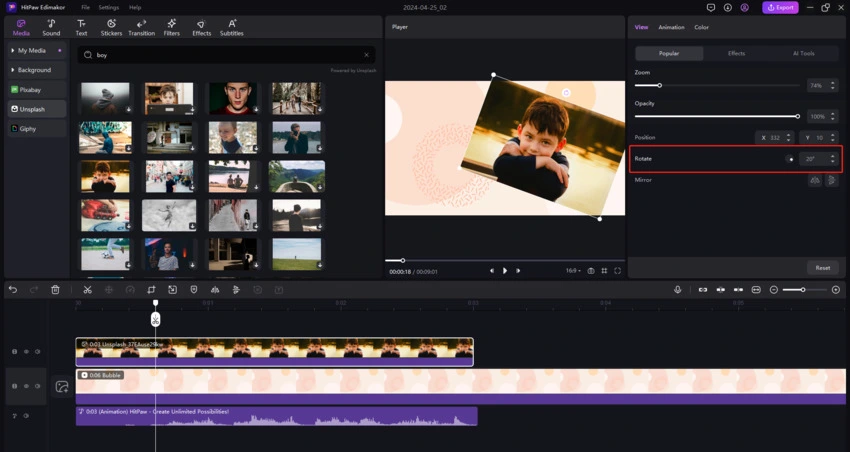850x452 pixels.
Task: Zoom in the timeline with plus icon
Action: (836, 290)
